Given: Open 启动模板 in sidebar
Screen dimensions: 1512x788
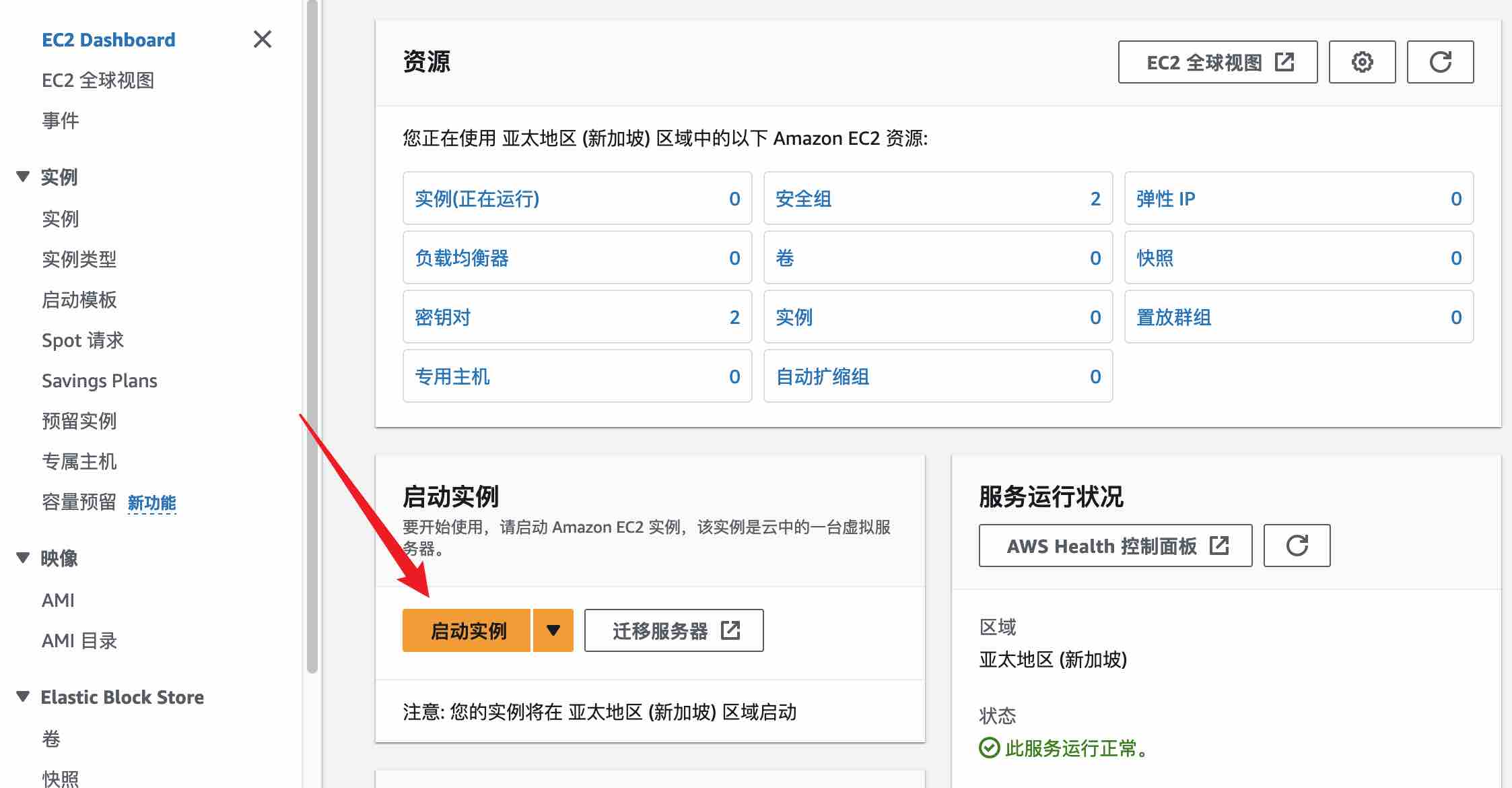Looking at the screenshot, I should click(x=79, y=300).
